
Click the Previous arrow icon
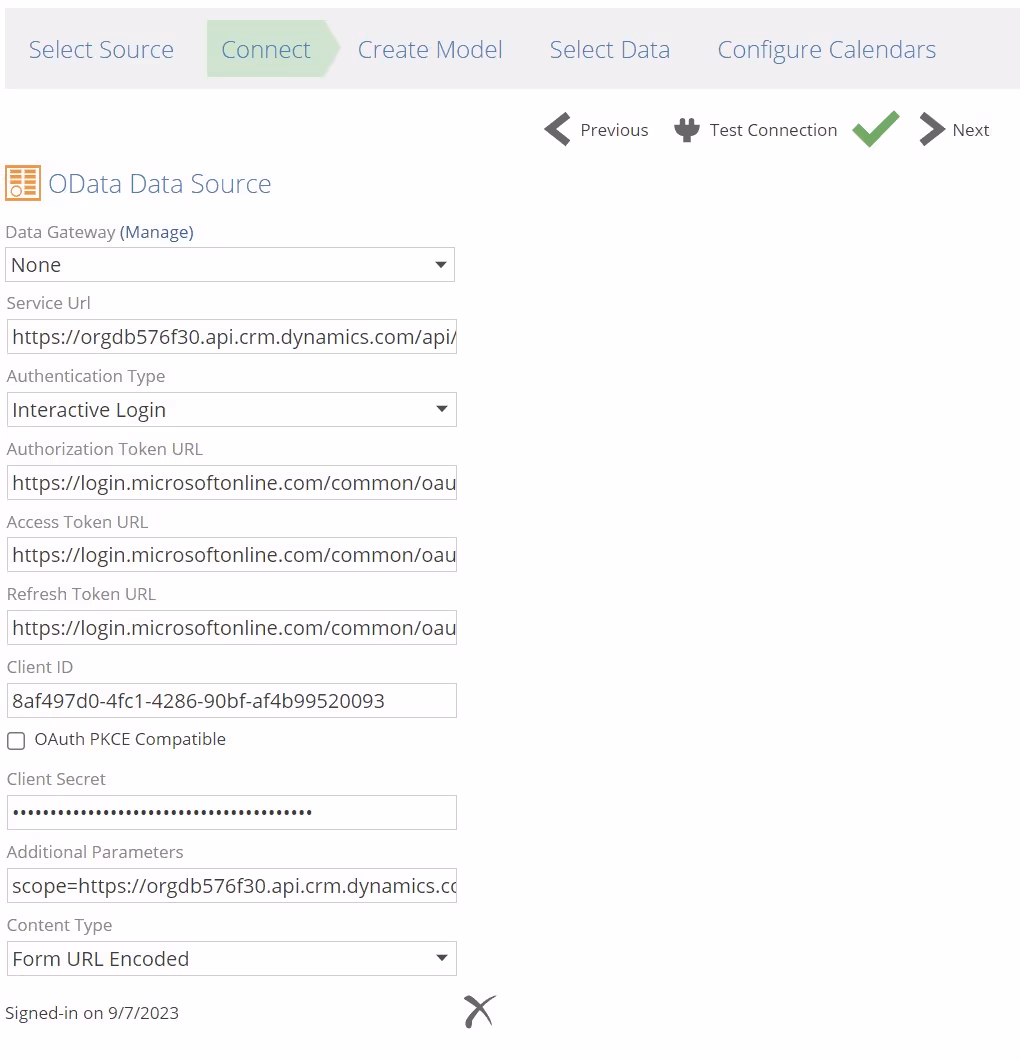pyautogui.click(x=557, y=130)
